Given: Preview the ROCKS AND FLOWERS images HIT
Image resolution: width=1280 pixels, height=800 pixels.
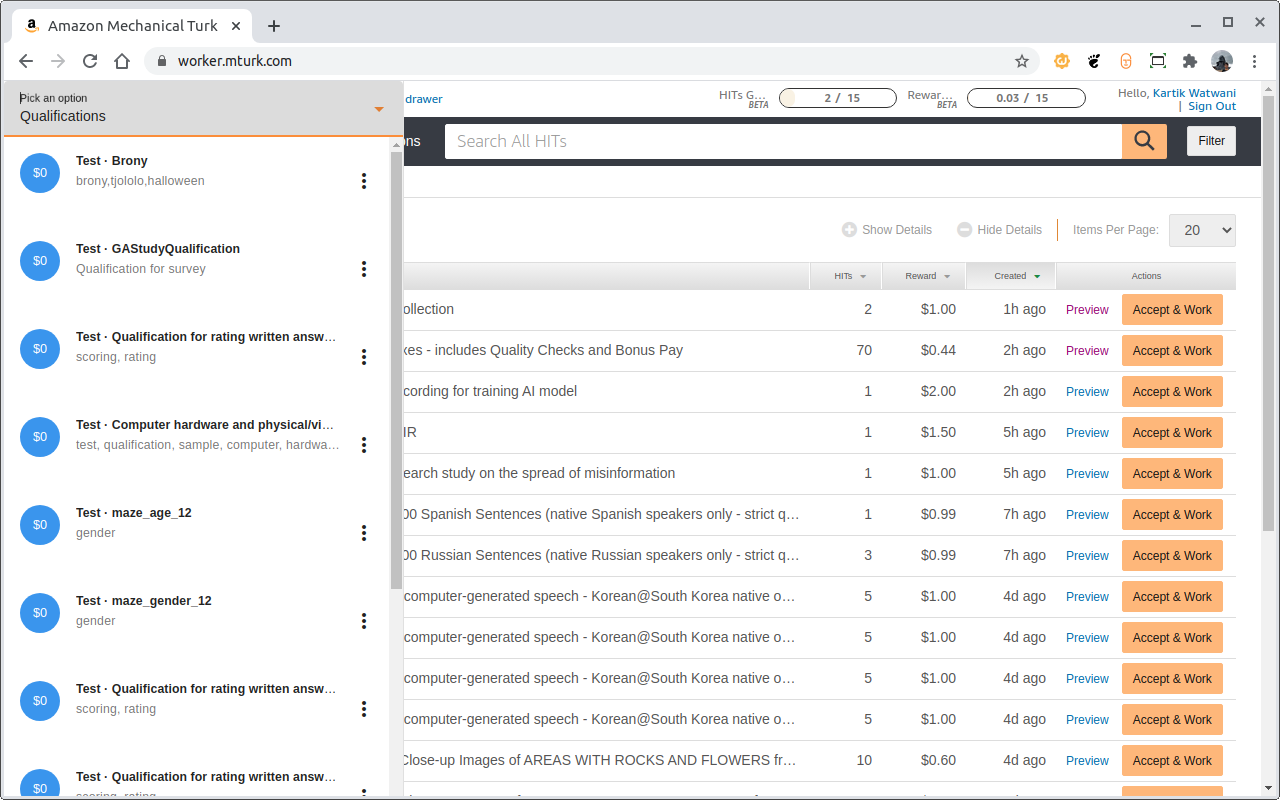Looking at the screenshot, I should tap(1087, 761).
